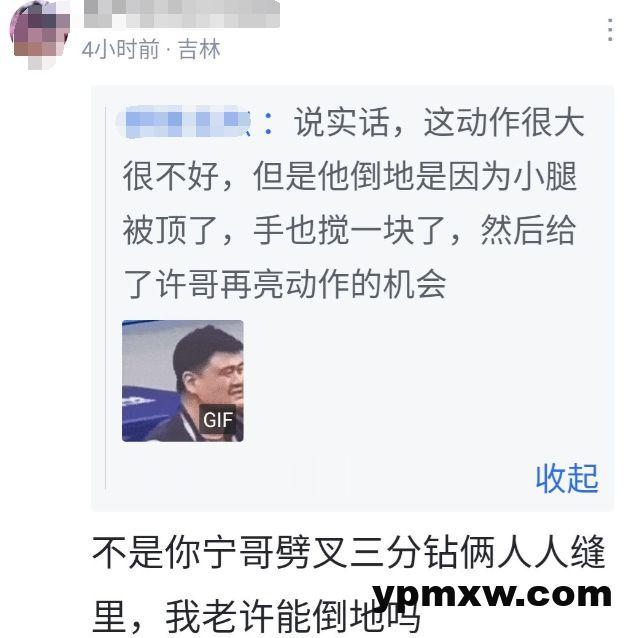Open the GIF thumbnail image
This screenshot has width=636, height=638.
click(x=183, y=381)
